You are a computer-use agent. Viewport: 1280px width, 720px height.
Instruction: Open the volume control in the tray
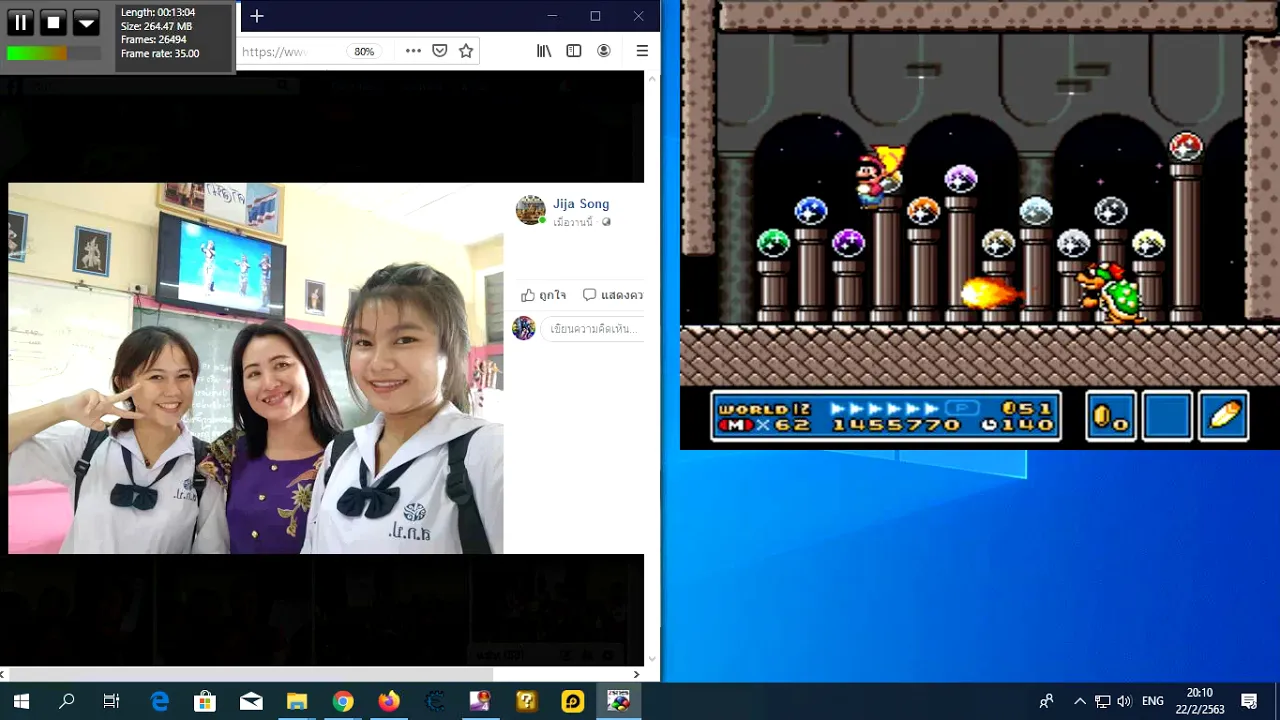click(x=1124, y=701)
